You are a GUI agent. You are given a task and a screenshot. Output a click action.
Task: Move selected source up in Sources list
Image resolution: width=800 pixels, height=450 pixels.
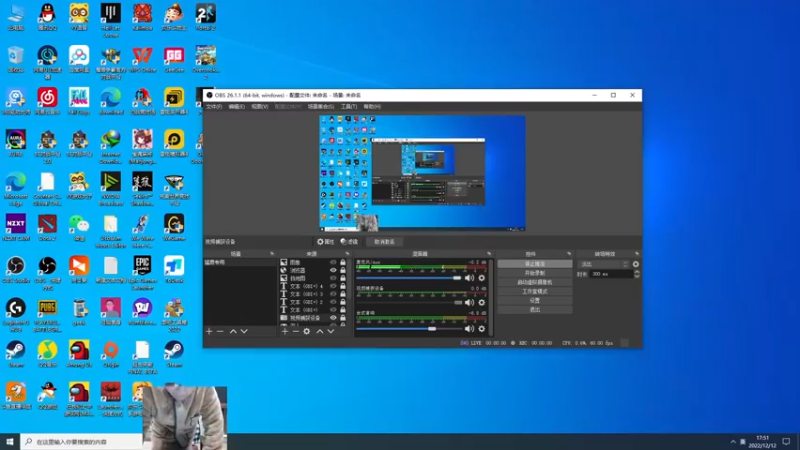(319, 332)
